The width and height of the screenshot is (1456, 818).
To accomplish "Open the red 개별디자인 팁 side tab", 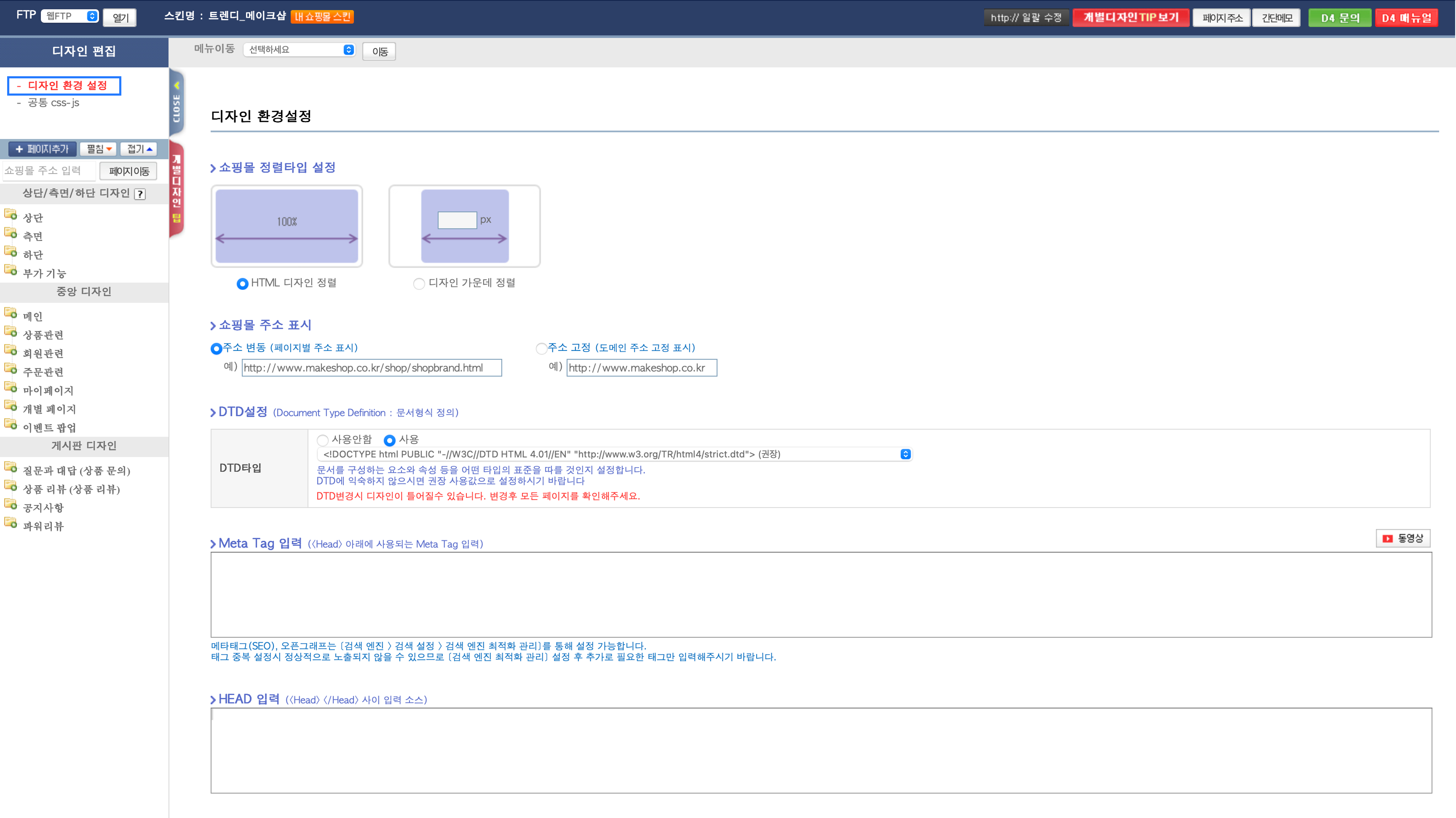I will (x=176, y=189).
